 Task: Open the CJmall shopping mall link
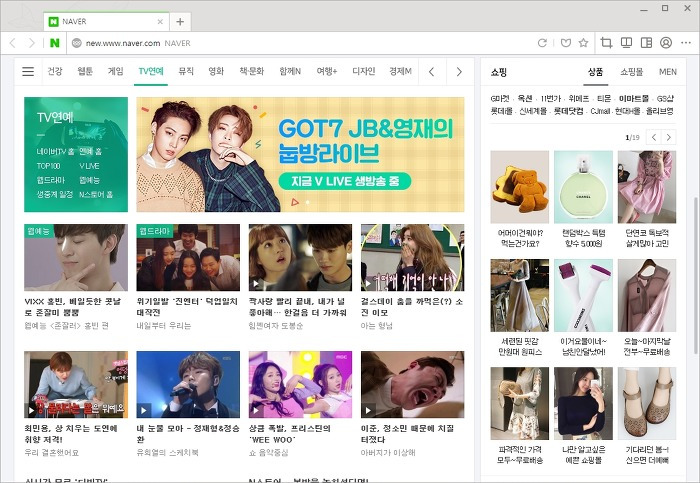point(600,111)
